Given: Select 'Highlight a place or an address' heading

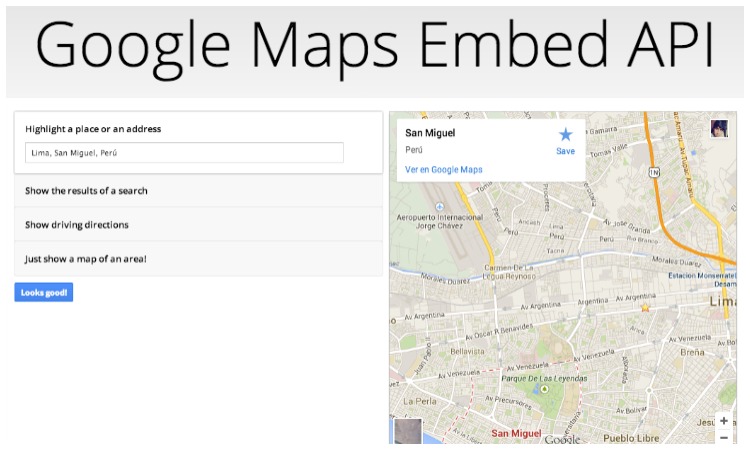Looking at the screenshot, I should pyautogui.click(x=93, y=129).
